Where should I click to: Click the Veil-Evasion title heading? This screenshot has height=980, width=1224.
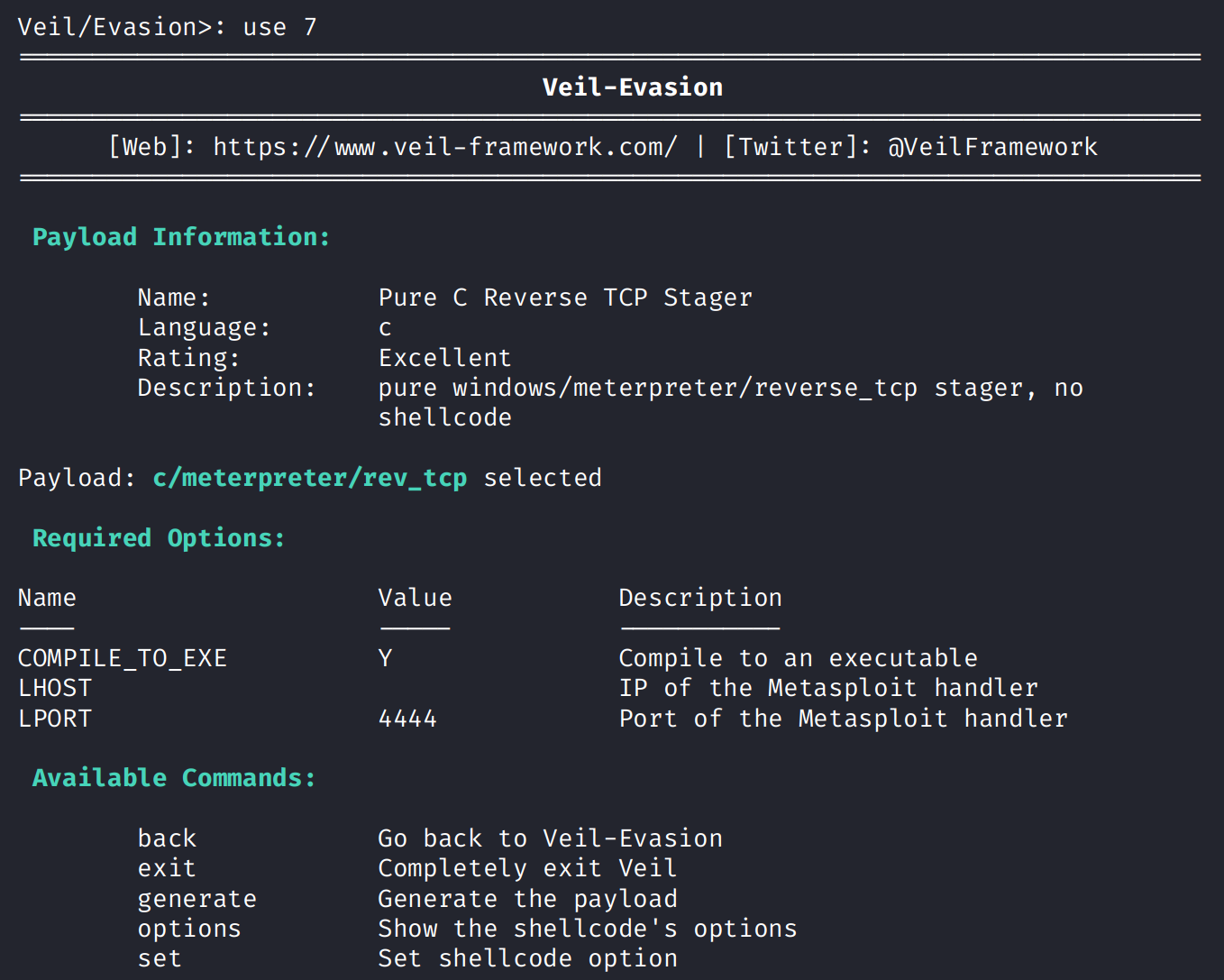coord(632,87)
